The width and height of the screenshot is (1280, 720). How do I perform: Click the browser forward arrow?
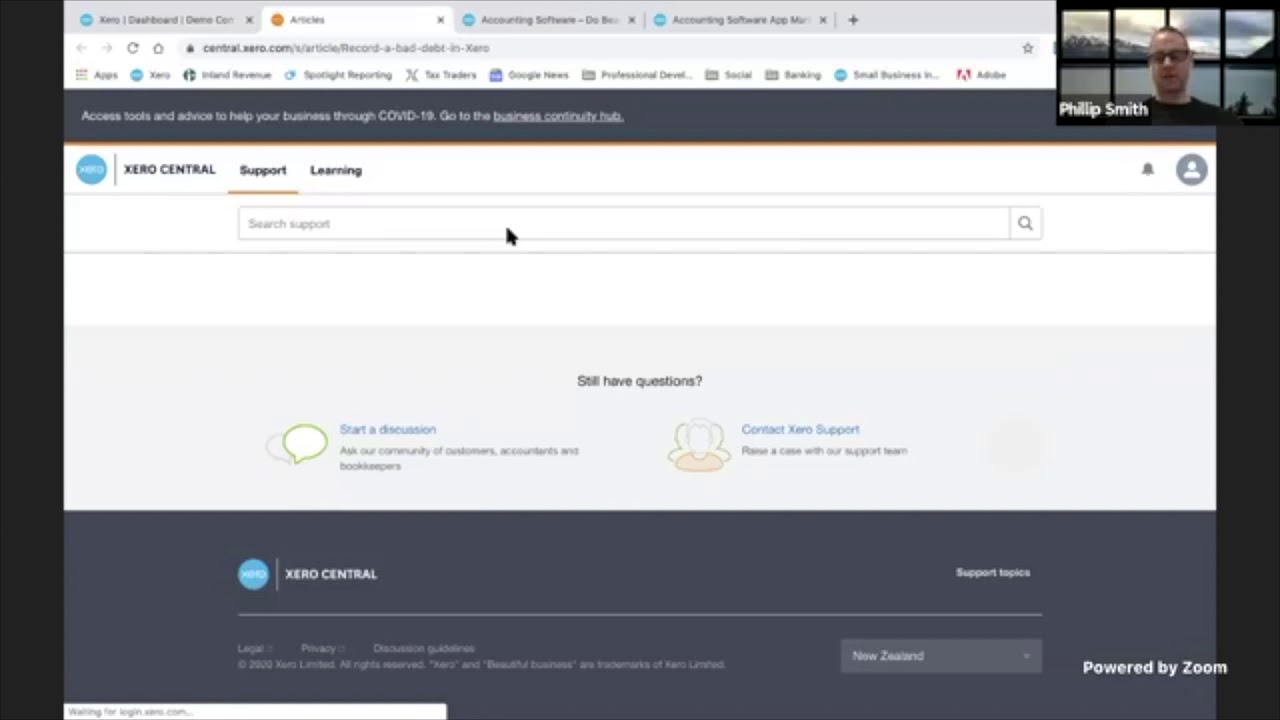(x=106, y=48)
